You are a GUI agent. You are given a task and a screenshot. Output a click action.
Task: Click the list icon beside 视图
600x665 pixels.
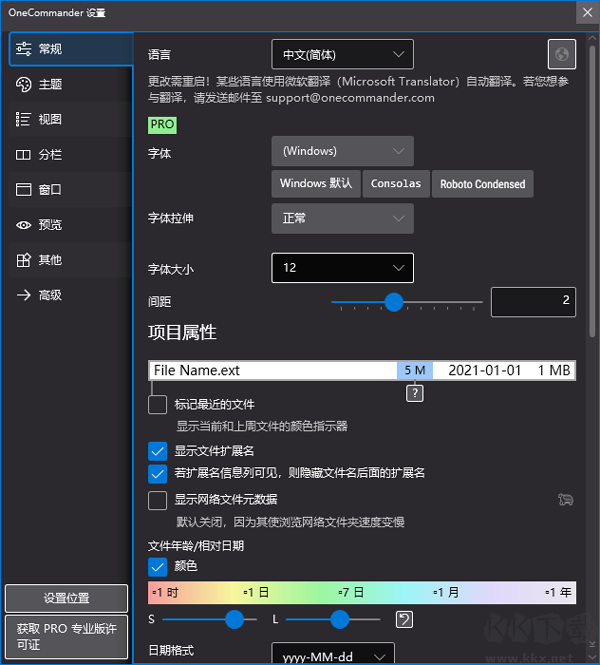[23, 120]
